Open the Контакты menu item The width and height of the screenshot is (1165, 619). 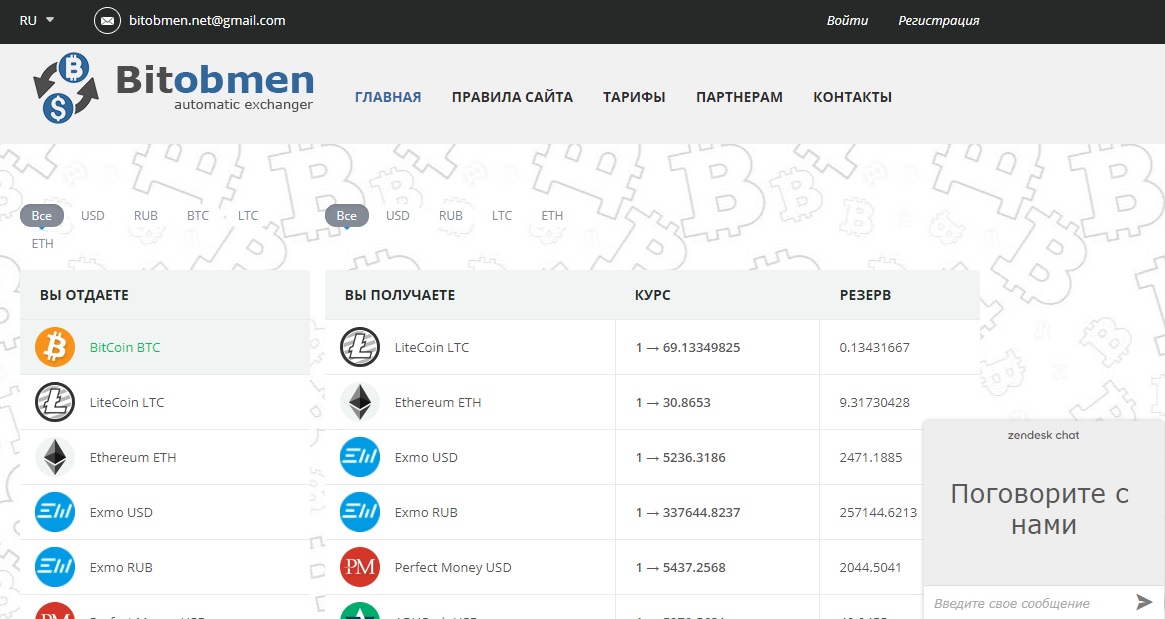(x=852, y=97)
